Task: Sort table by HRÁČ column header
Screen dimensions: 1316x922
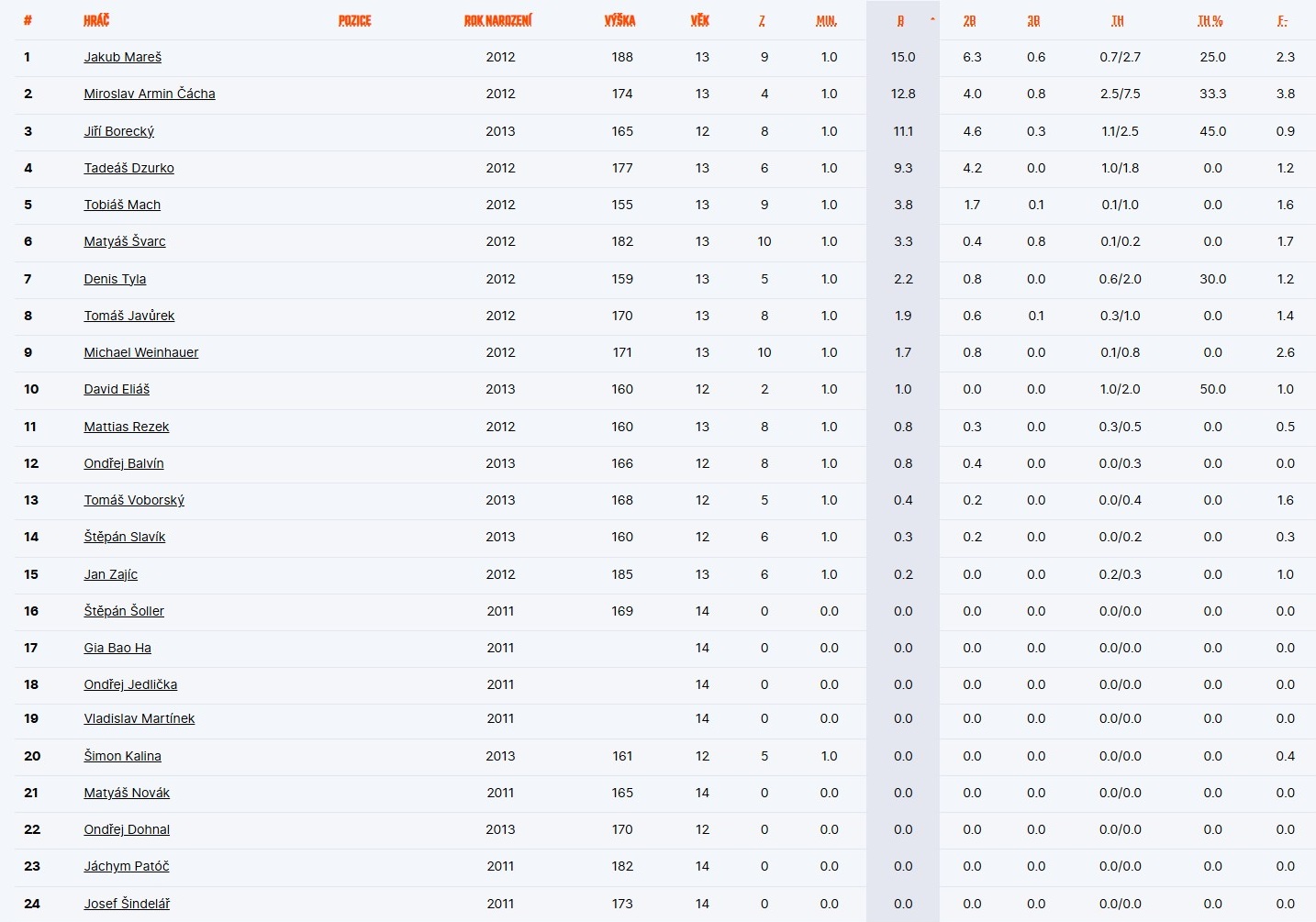Action: tap(96, 20)
